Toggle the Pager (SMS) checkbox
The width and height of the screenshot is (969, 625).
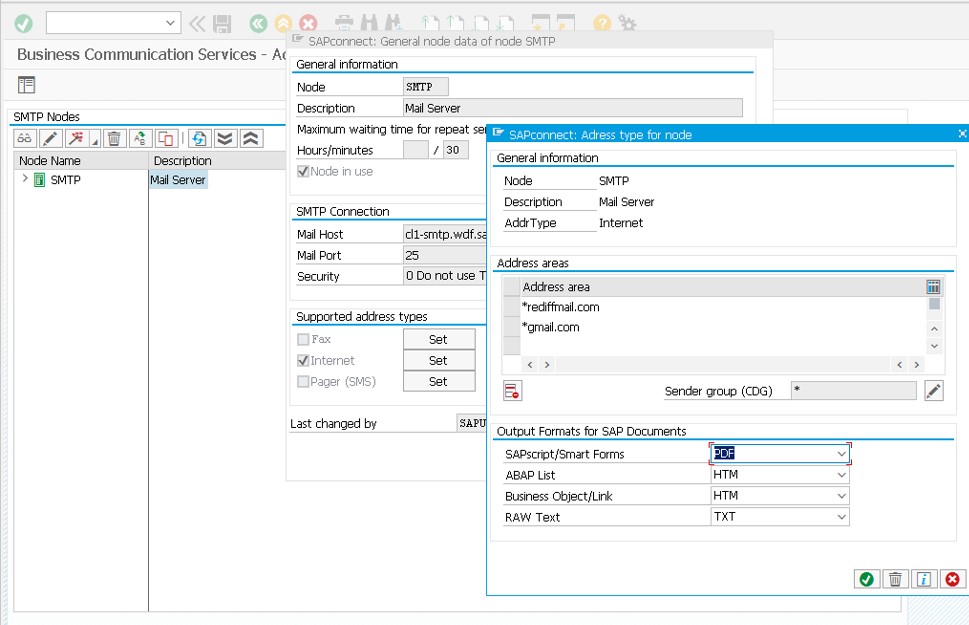(303, 381)
